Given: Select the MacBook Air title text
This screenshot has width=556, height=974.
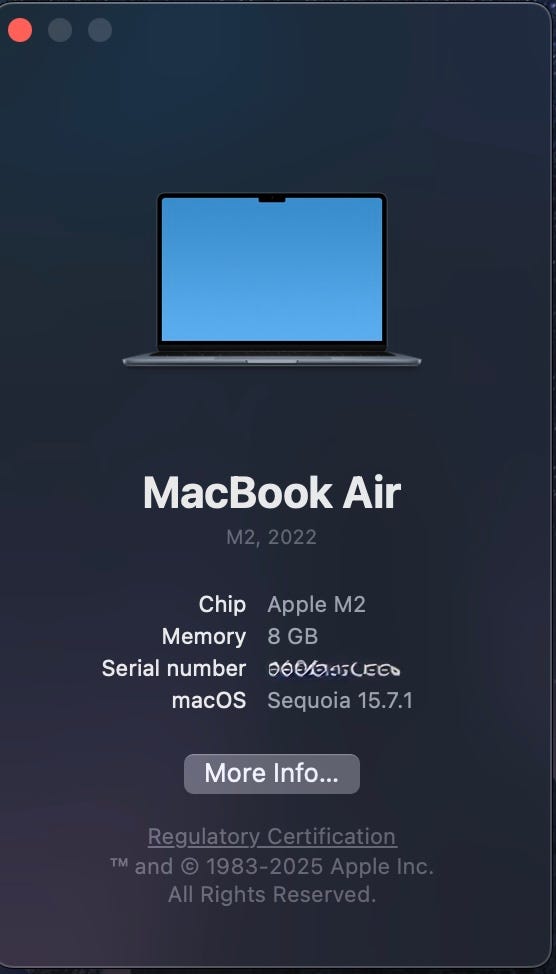Looking at the screenshot, I should [271, 493].
